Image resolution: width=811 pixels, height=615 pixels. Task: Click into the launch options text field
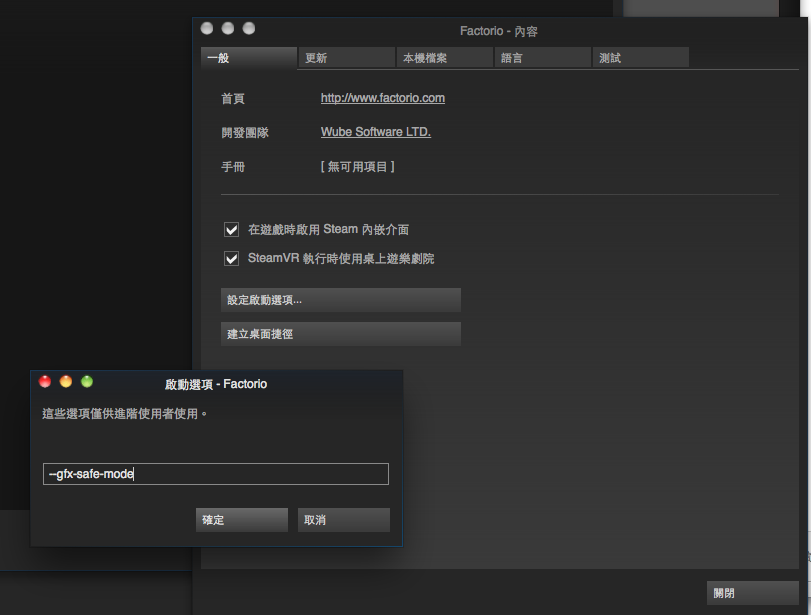pos(216,474)
